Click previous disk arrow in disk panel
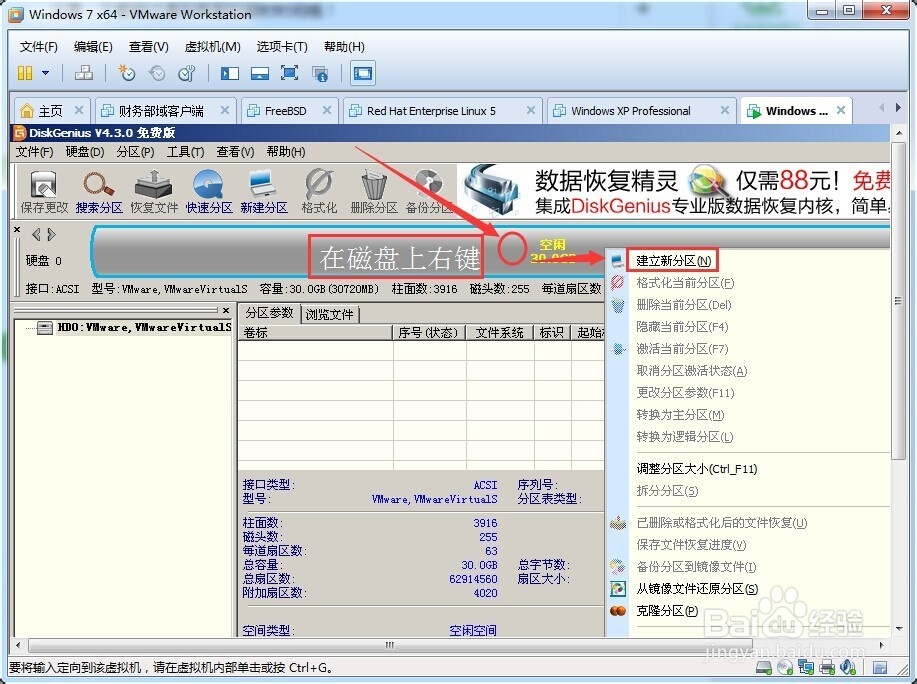The width and height of the screenshot is (917, 684). pos(36,234)
